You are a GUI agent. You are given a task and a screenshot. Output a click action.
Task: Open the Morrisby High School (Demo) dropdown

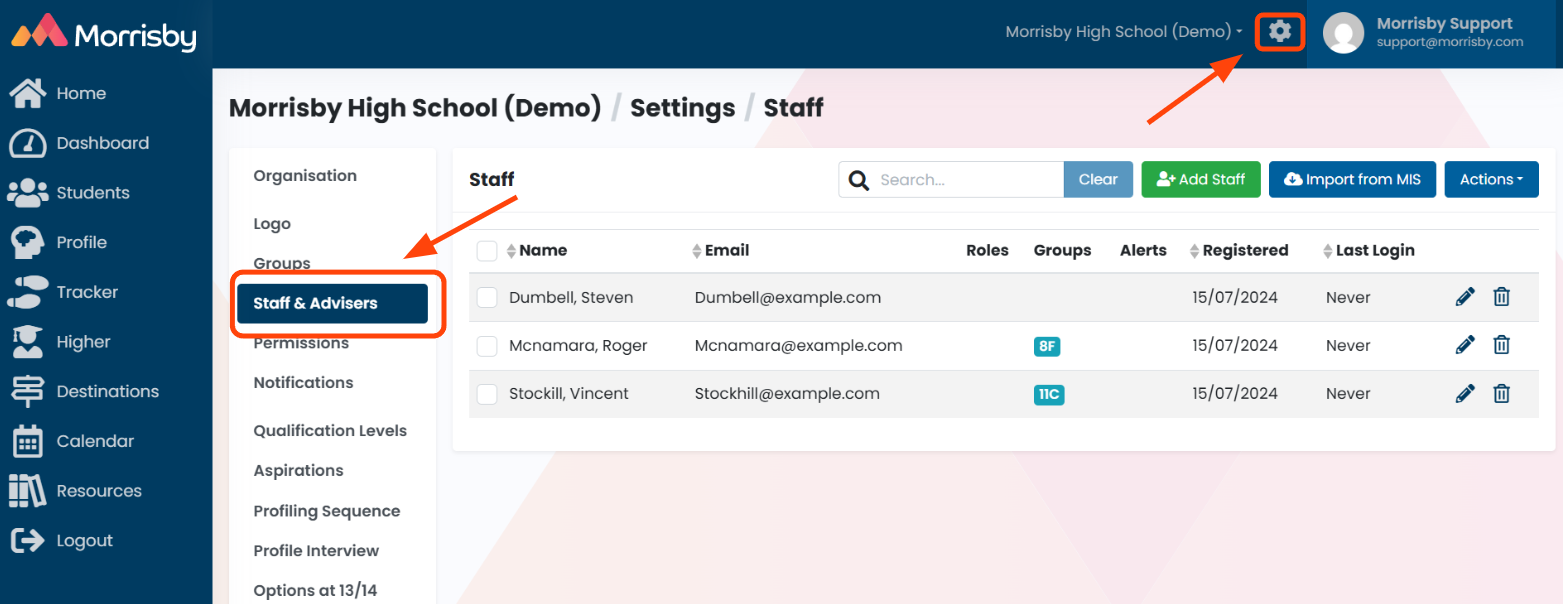coord(1124,32)
